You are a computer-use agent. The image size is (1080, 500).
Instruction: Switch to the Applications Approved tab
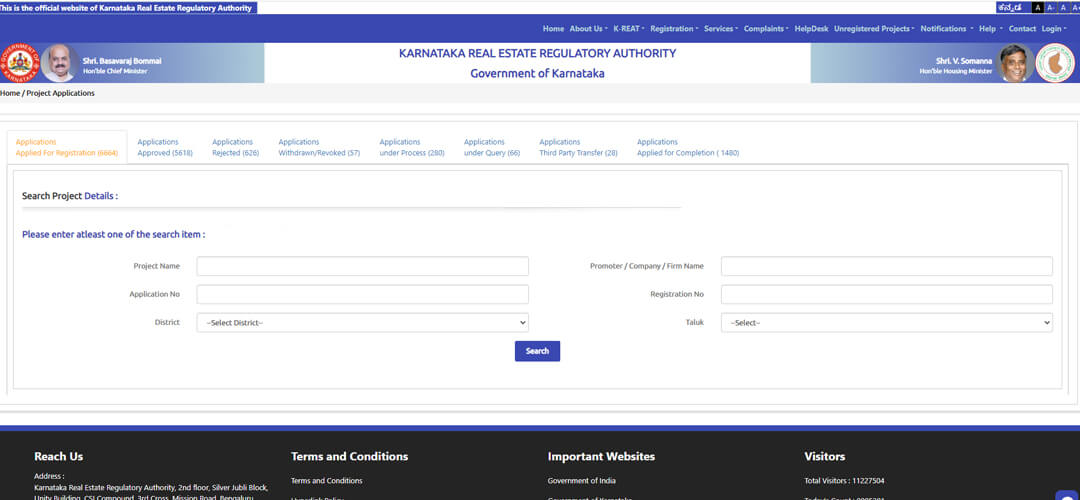coord(165,147)
